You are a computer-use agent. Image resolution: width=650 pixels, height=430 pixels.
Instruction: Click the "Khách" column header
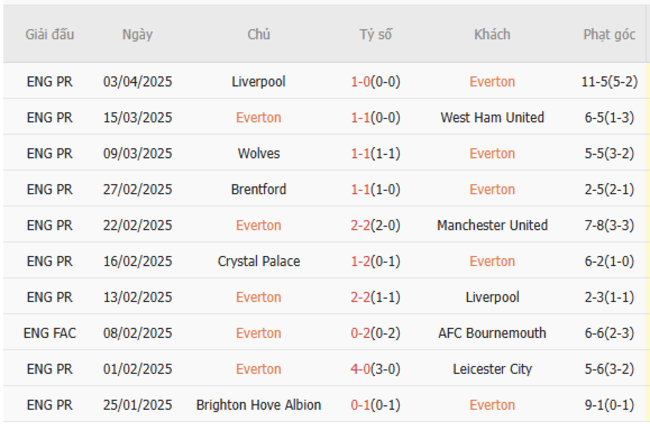point(492,35)
